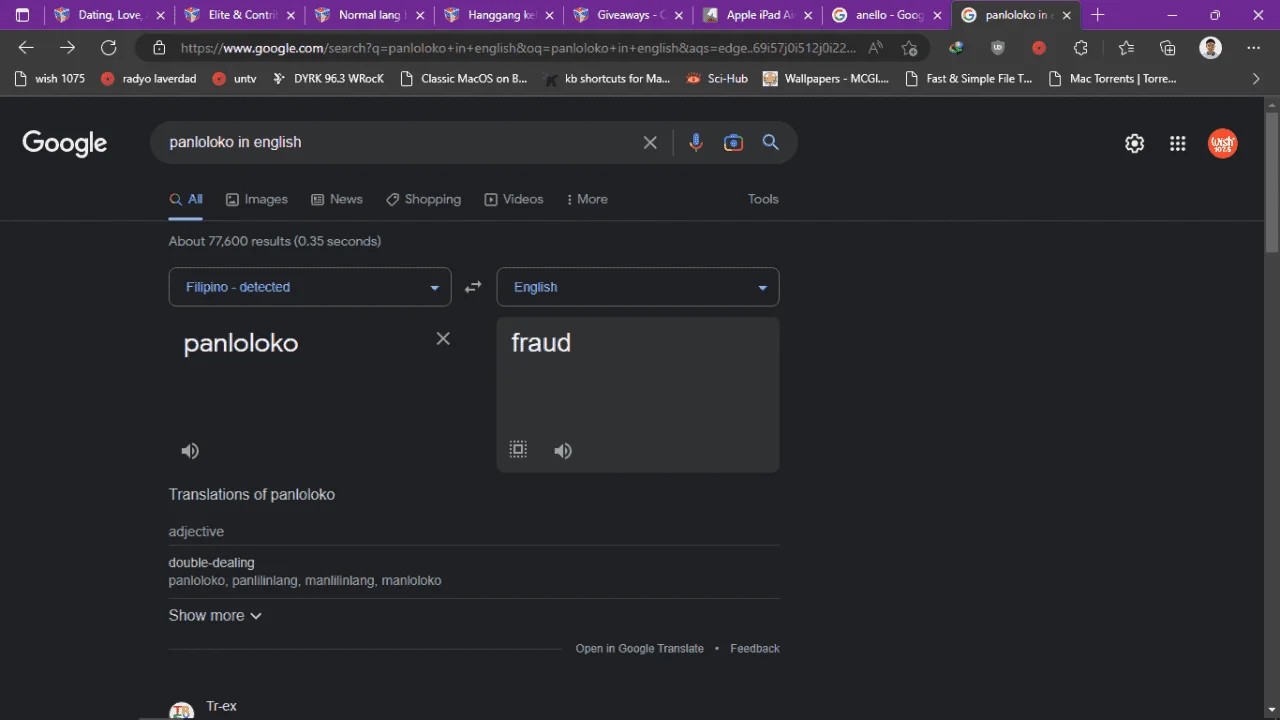
Task: Switch to News results tab
Action: (x=337, y=199)
